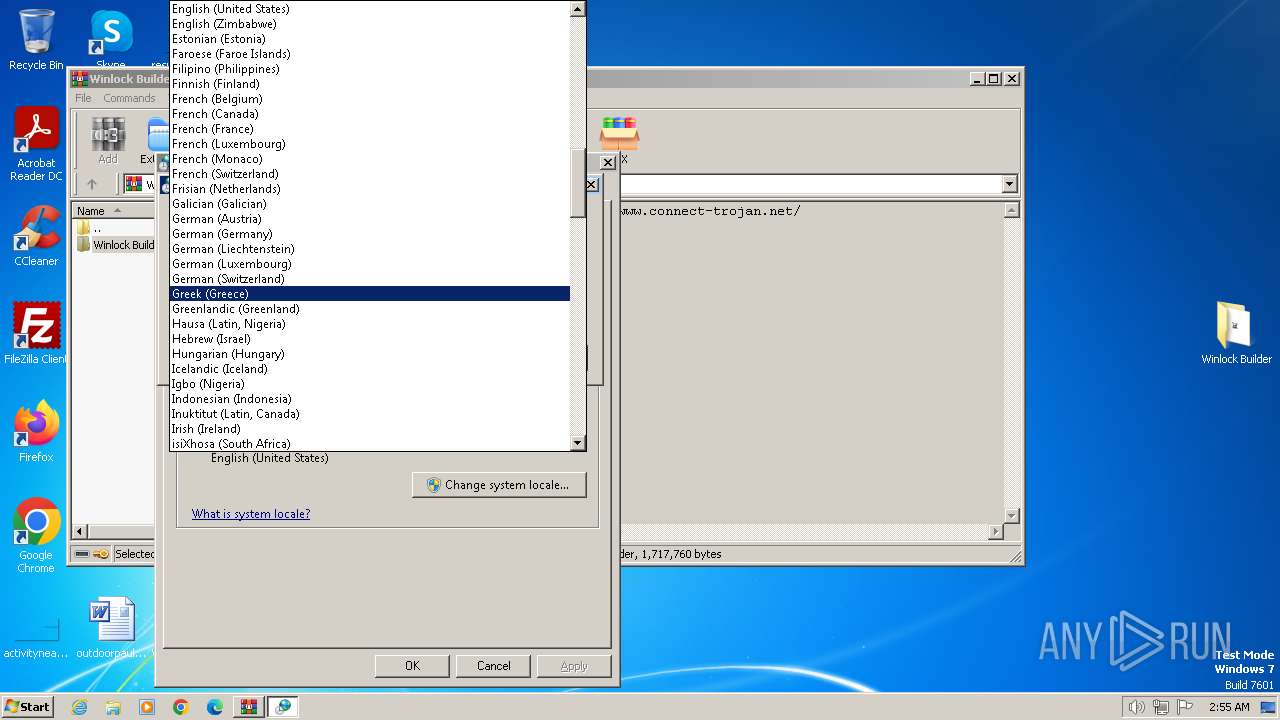Click OK in Region dialog

412,666
